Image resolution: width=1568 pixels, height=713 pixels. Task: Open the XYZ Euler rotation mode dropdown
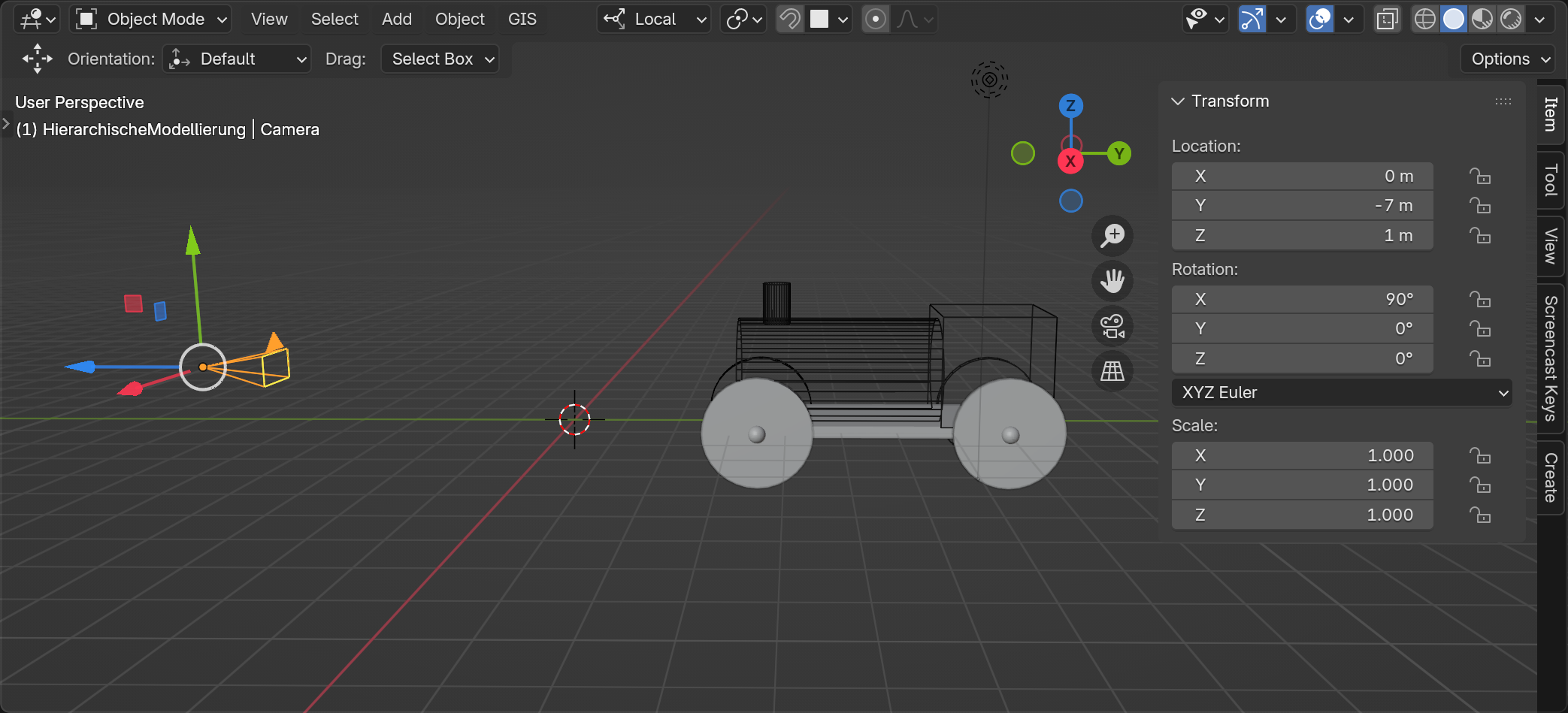[1342, 393]
